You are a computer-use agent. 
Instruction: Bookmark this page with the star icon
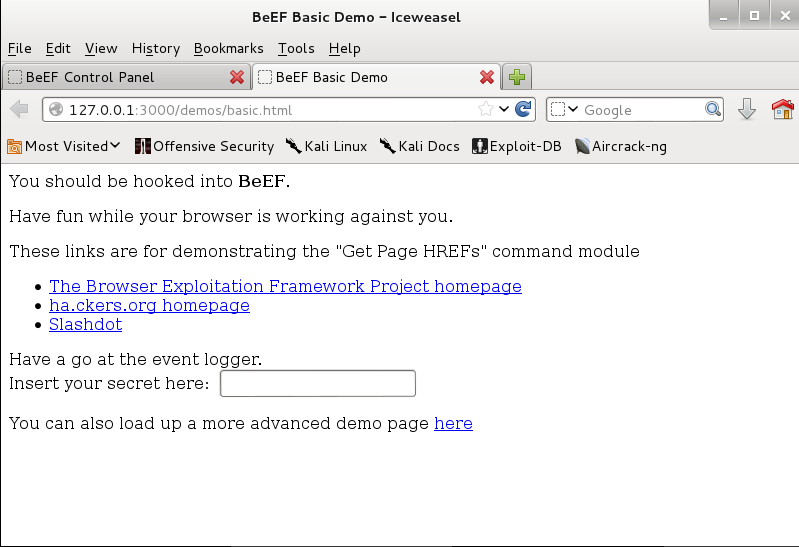coord(486,109)
